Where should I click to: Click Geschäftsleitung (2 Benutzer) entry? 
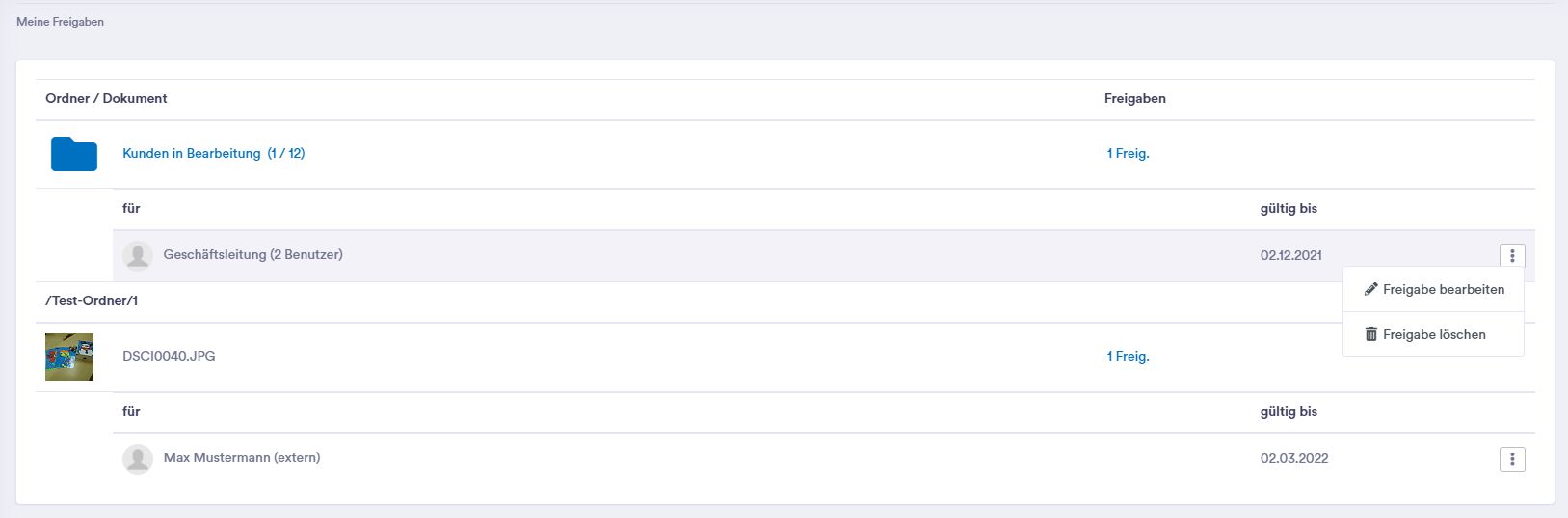pyautogui.click(x=253, y=254)
